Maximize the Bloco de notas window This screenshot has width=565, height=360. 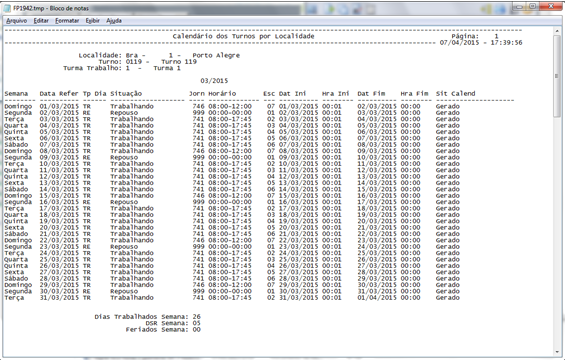(x=533, y=6)
